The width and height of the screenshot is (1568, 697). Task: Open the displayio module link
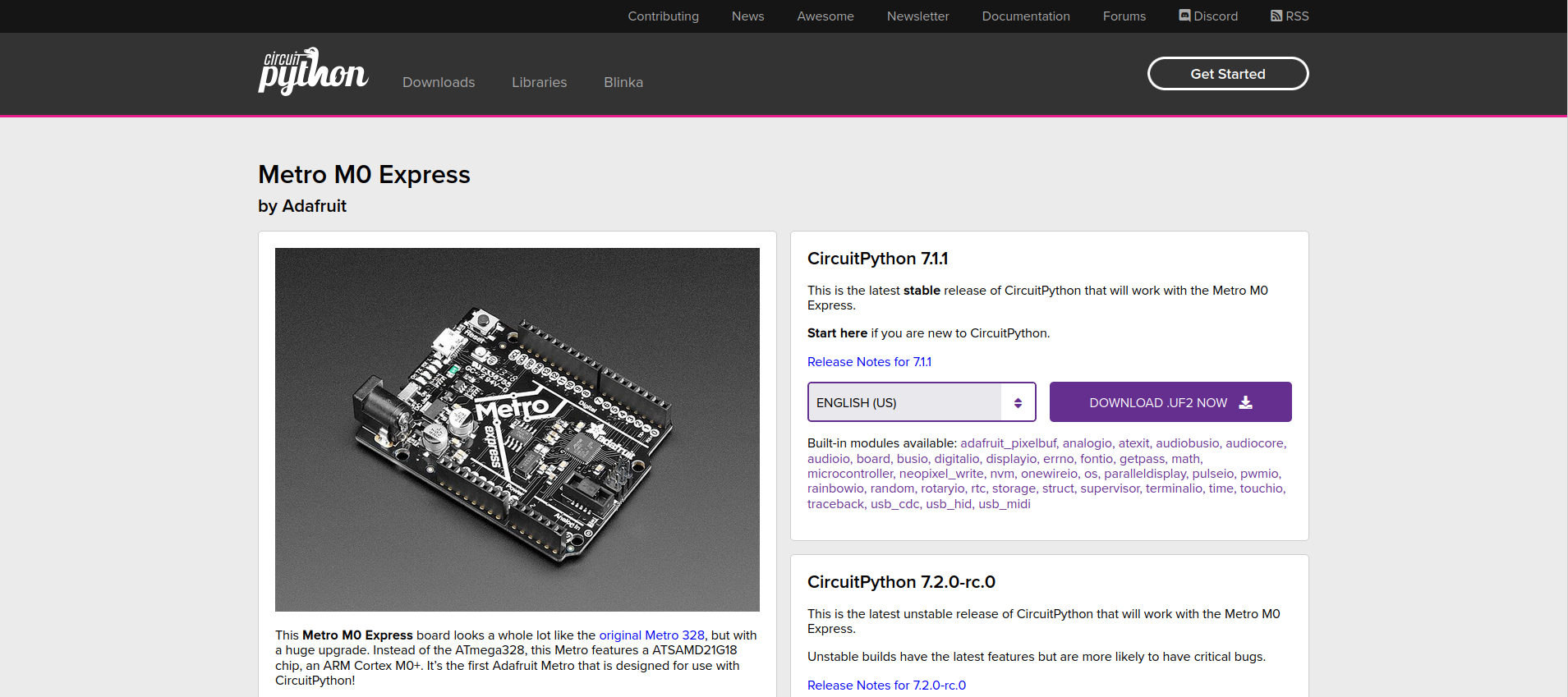click(x=1011, y=459)
